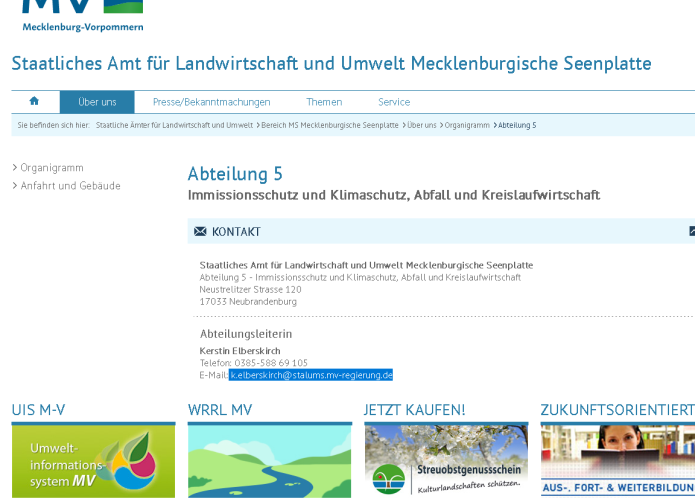Click the Über uns breadcrumb link
The width and height of the screenshot is (695, 500).
pos(422,125)
